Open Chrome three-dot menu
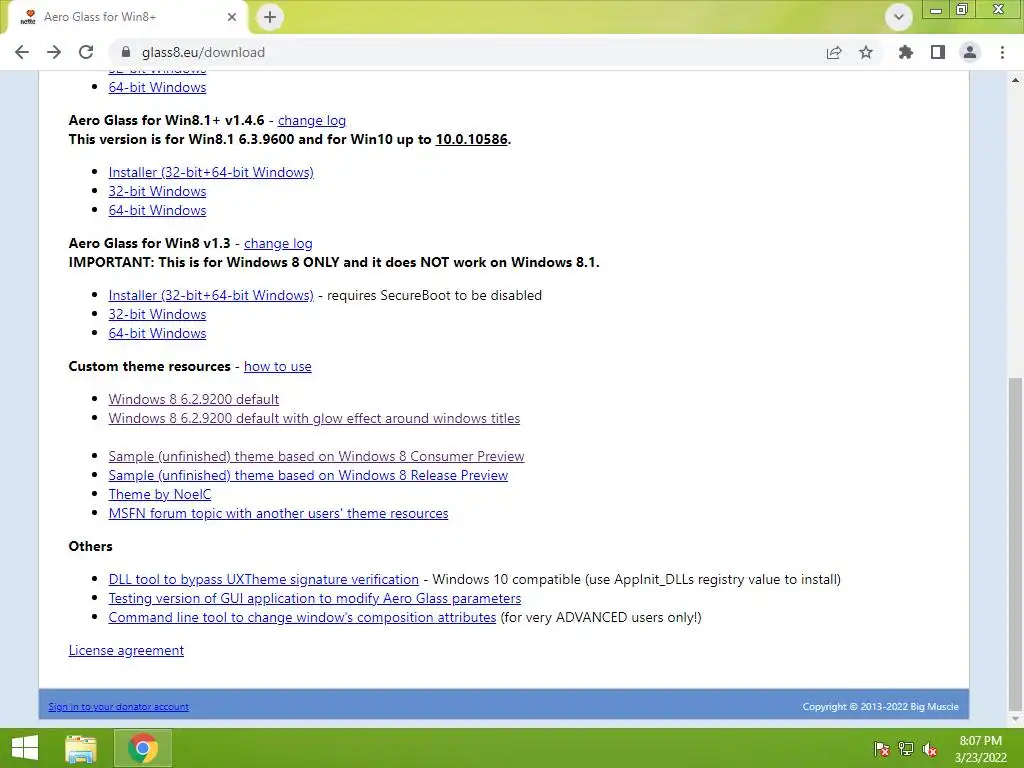Screen dimensions: 1024x768 [1002, 52]
